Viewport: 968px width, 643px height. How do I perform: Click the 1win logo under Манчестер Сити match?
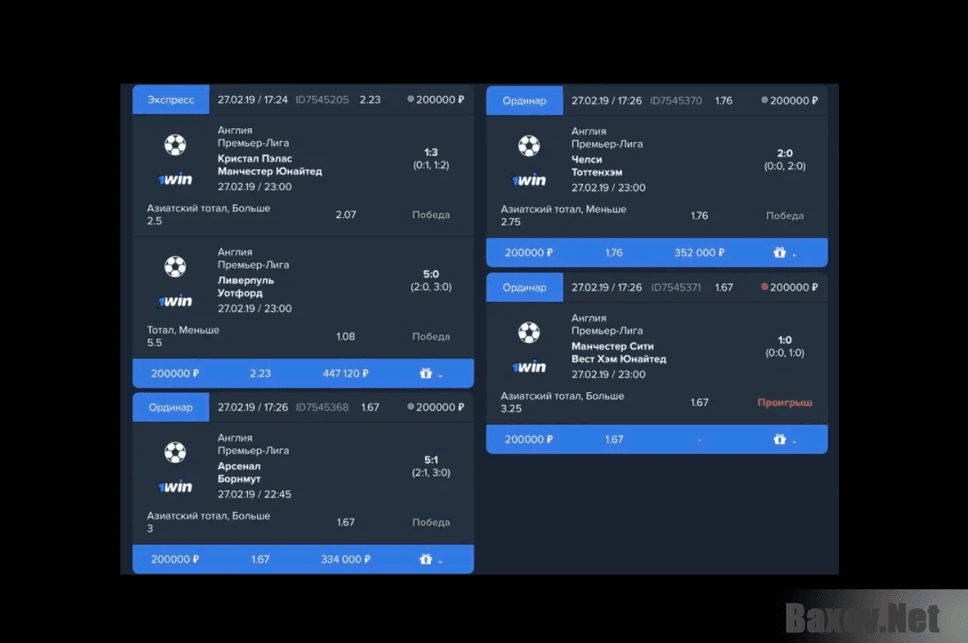pos(529,367)
